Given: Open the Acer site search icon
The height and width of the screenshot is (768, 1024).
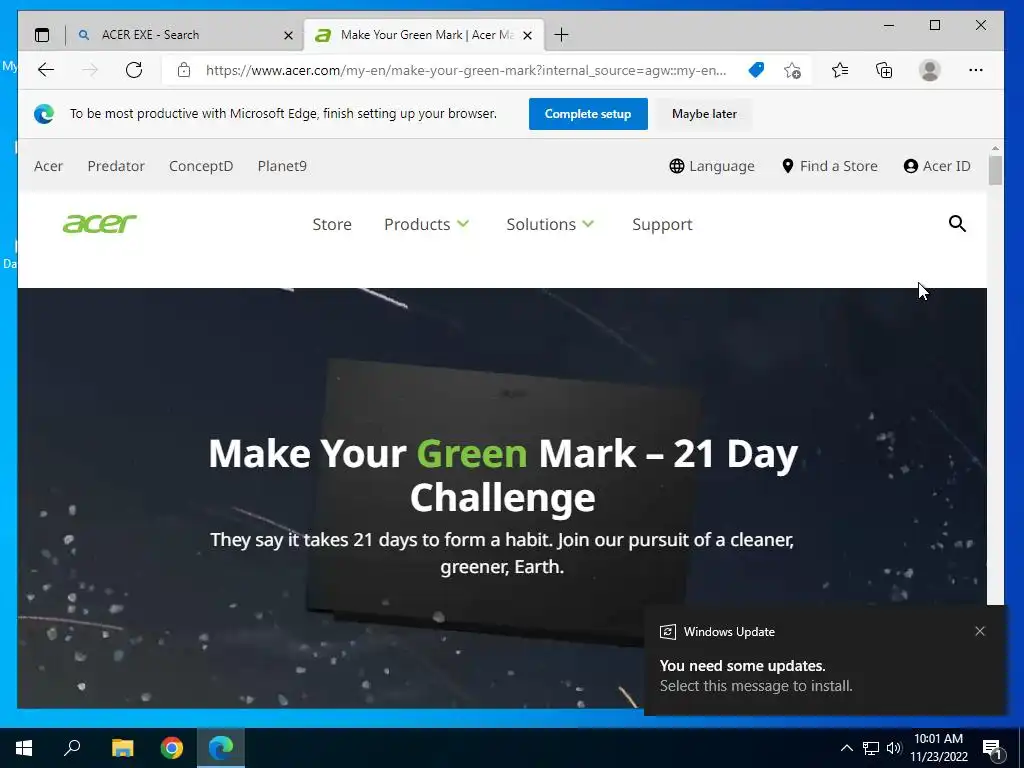Looking at the screenshot, I should 957,224.
